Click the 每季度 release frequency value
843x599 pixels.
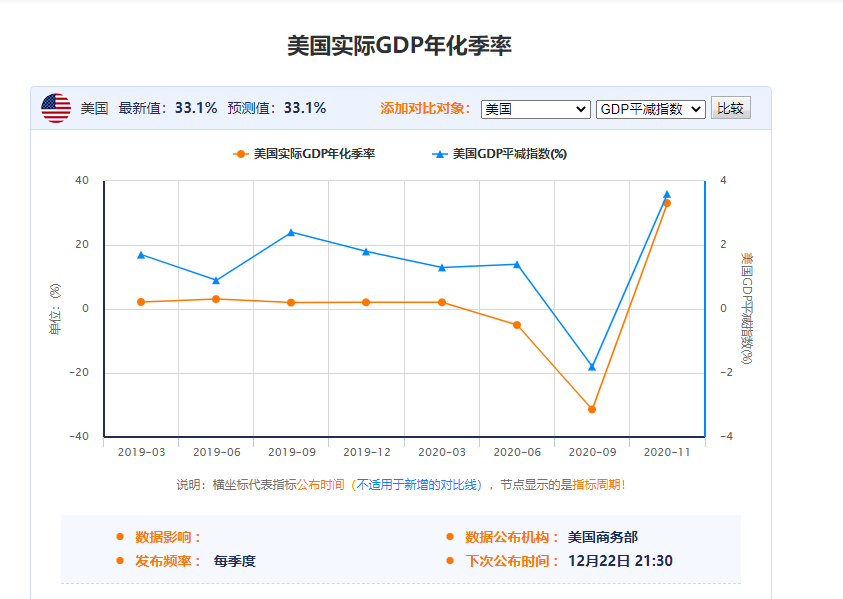click(234, 561)
